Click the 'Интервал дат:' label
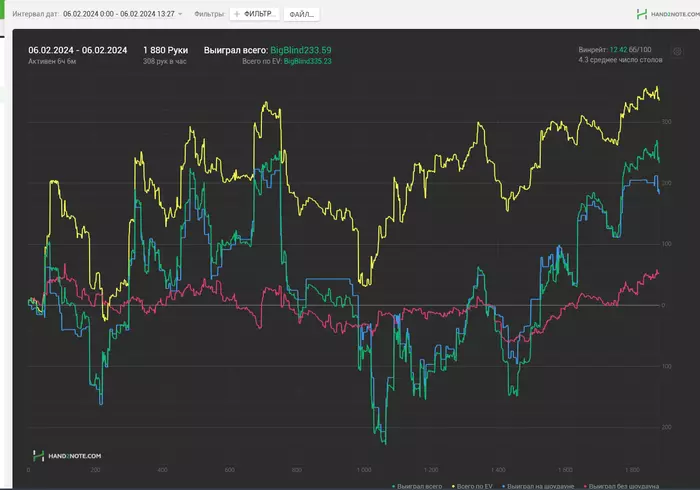 (x=36, y=14)
